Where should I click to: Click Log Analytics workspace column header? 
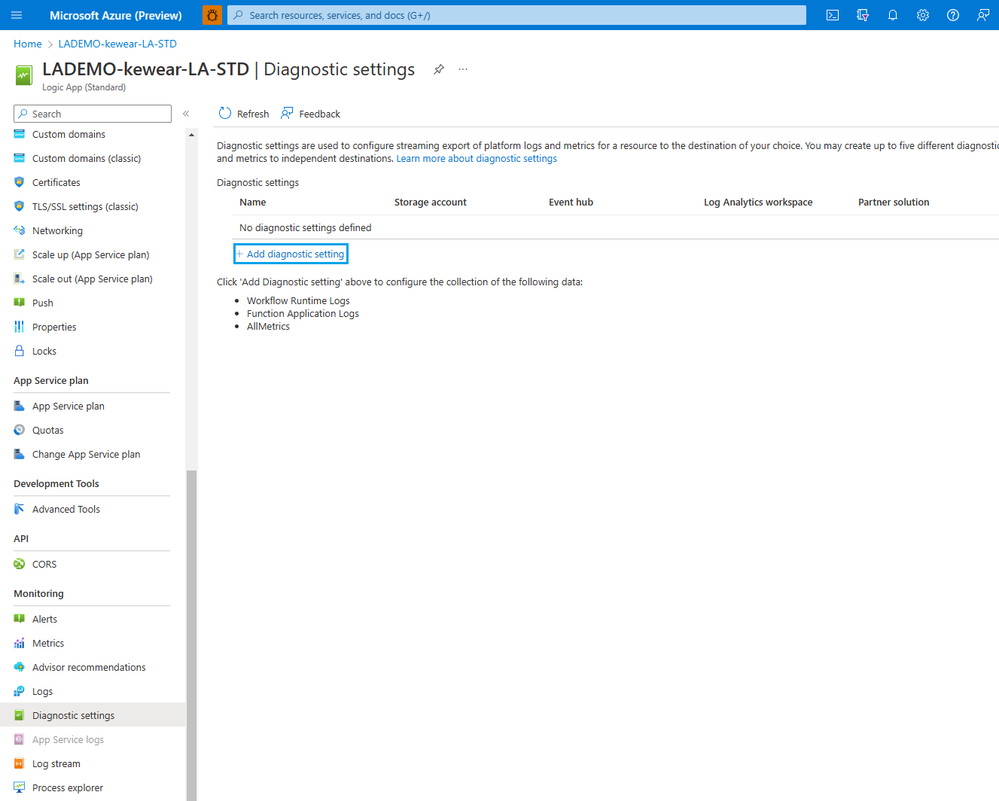coord(758,202)
